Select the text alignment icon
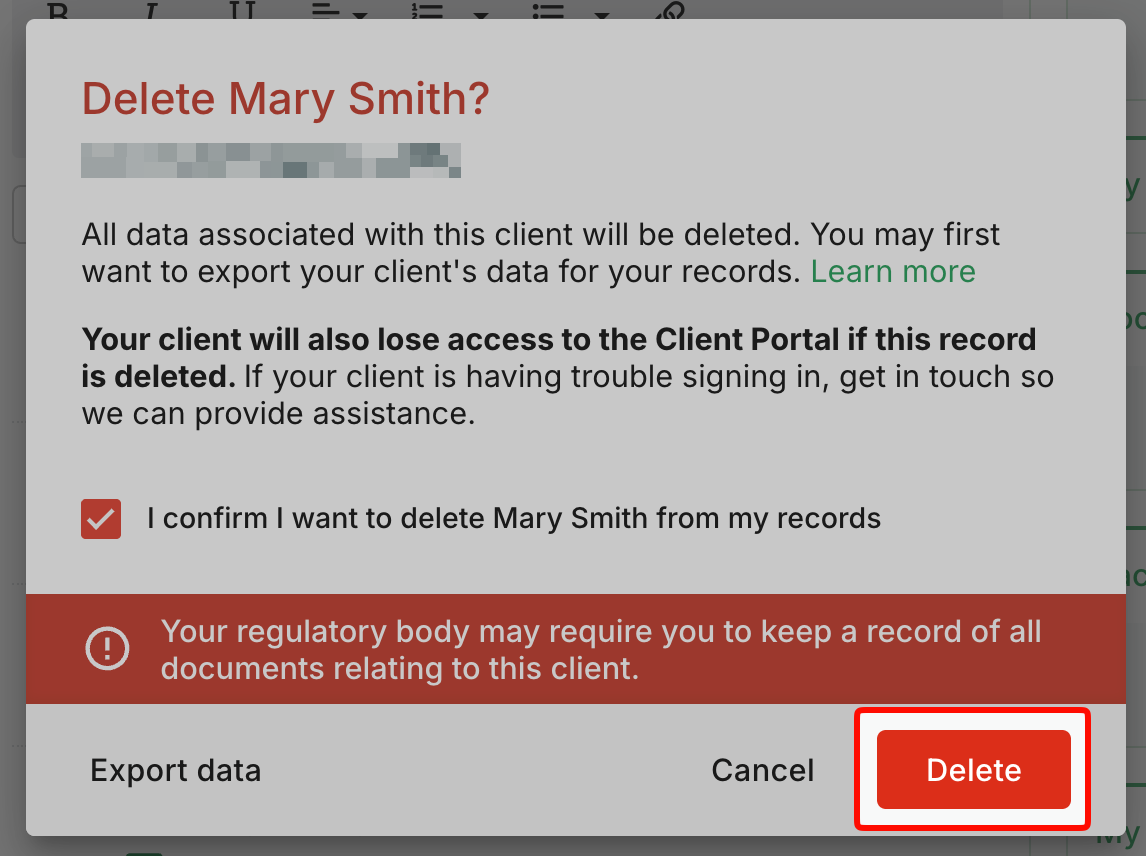Screen dimensions: 1146x856 (x=327, y=10)
